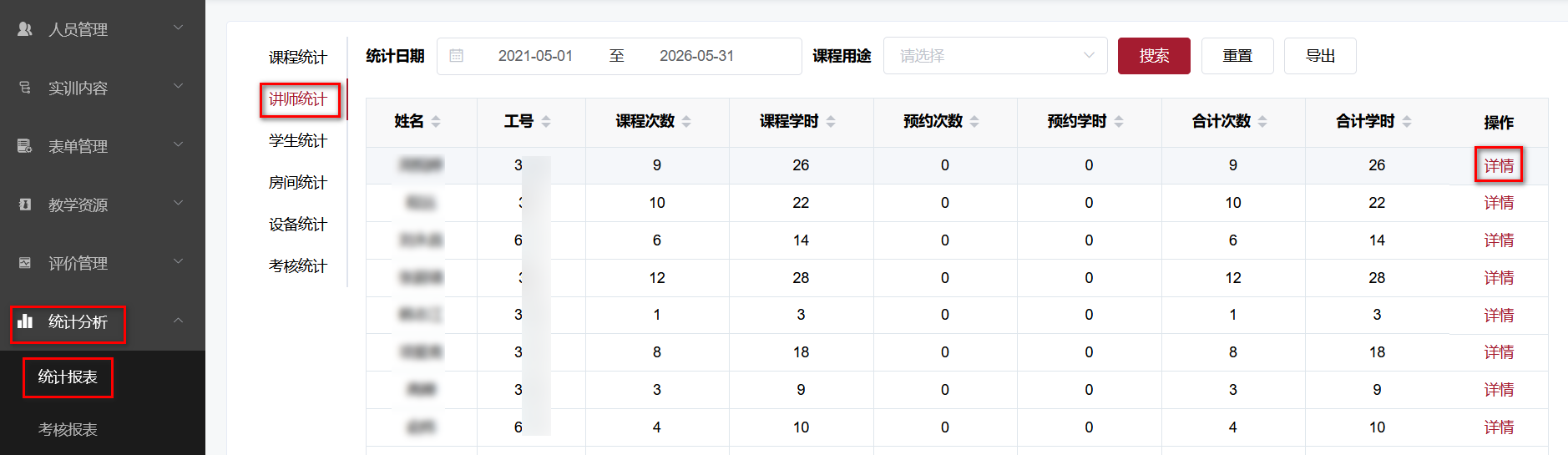1568x455 pixels.
Task: Expand the 表单管理 menu chevron
Action: pyautogui.click(x=178, y=144)
